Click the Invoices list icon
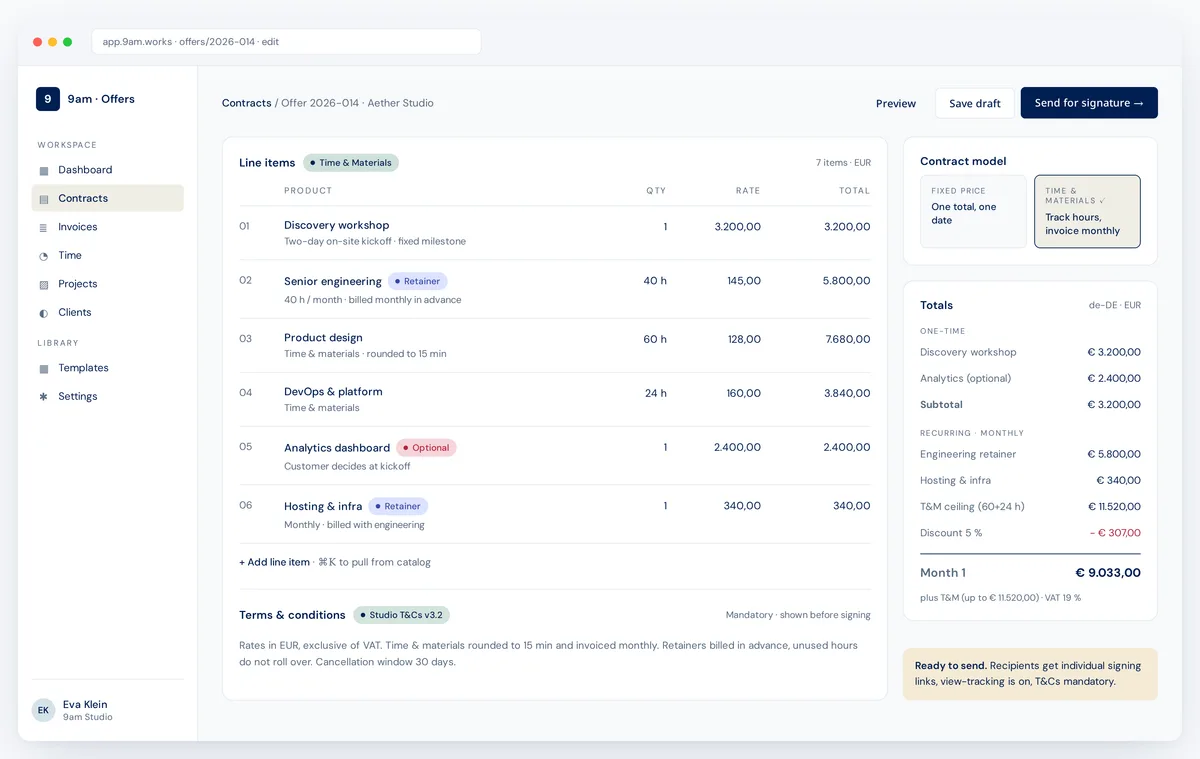 (x=43, y=228)
